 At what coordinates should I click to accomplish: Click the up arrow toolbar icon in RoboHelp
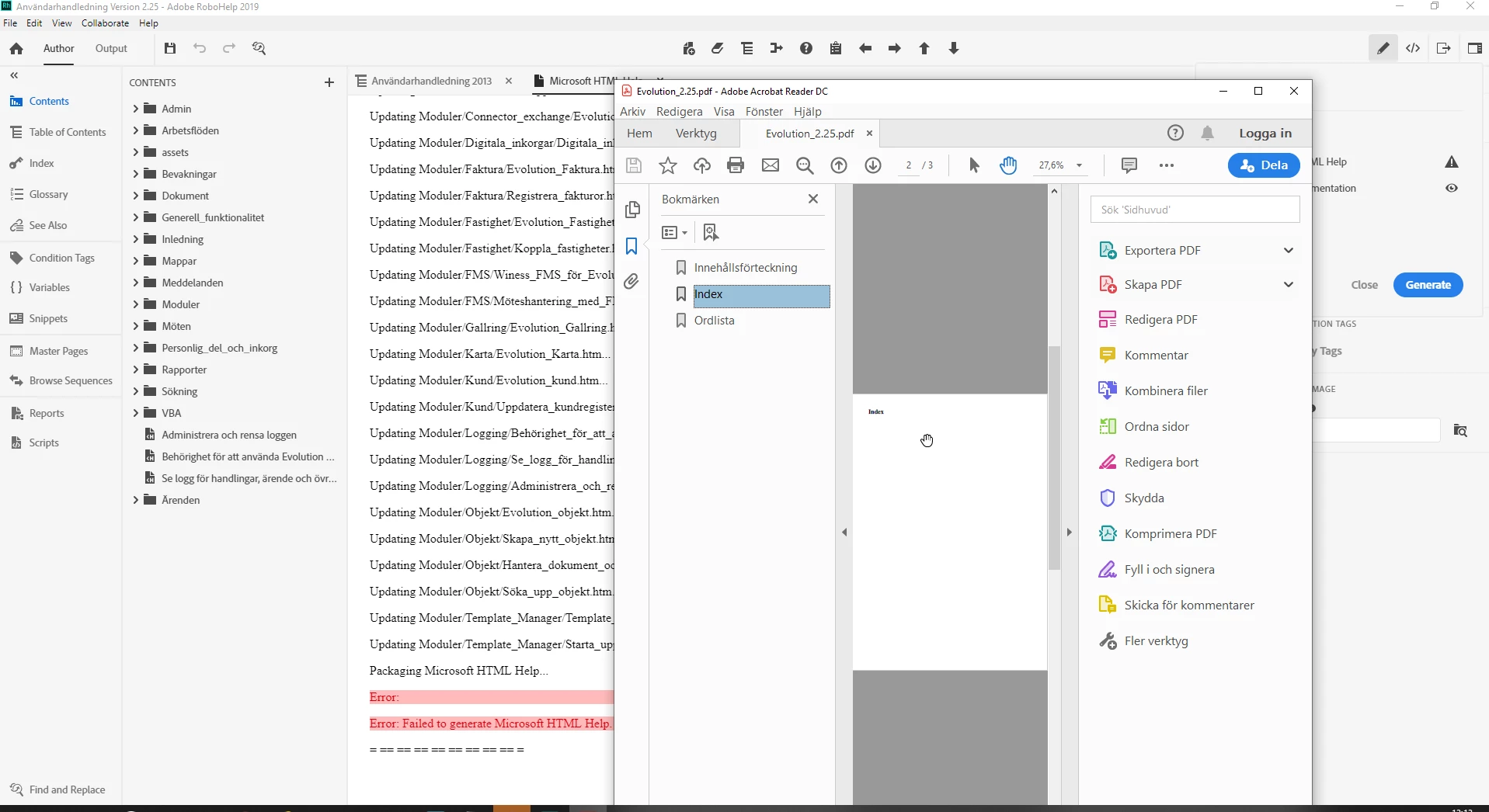coord(924,48)
